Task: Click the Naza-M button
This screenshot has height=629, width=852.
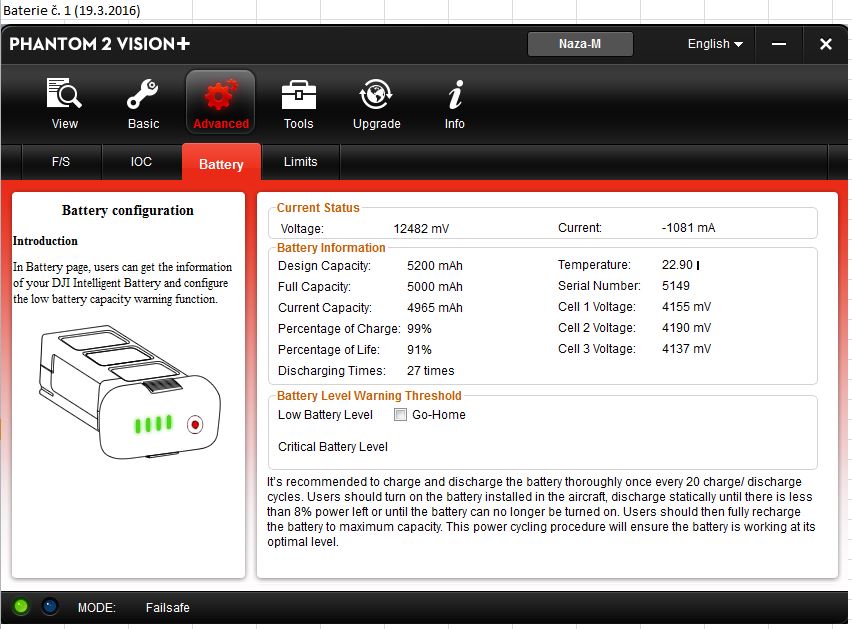Action: [580, 44]
